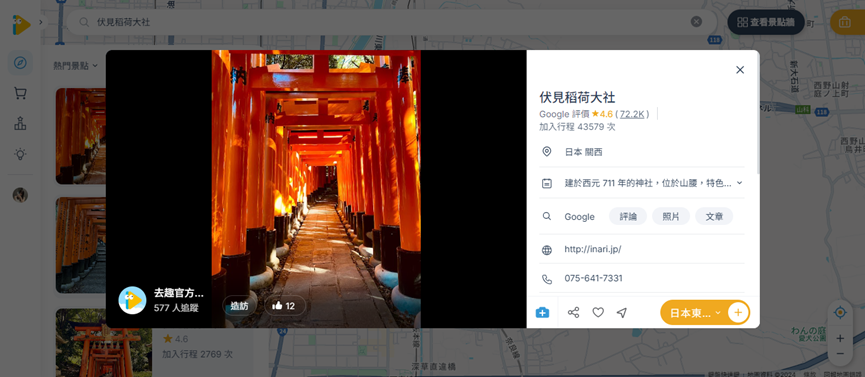Open the podium ranking sidebar icon

point(20,124)
